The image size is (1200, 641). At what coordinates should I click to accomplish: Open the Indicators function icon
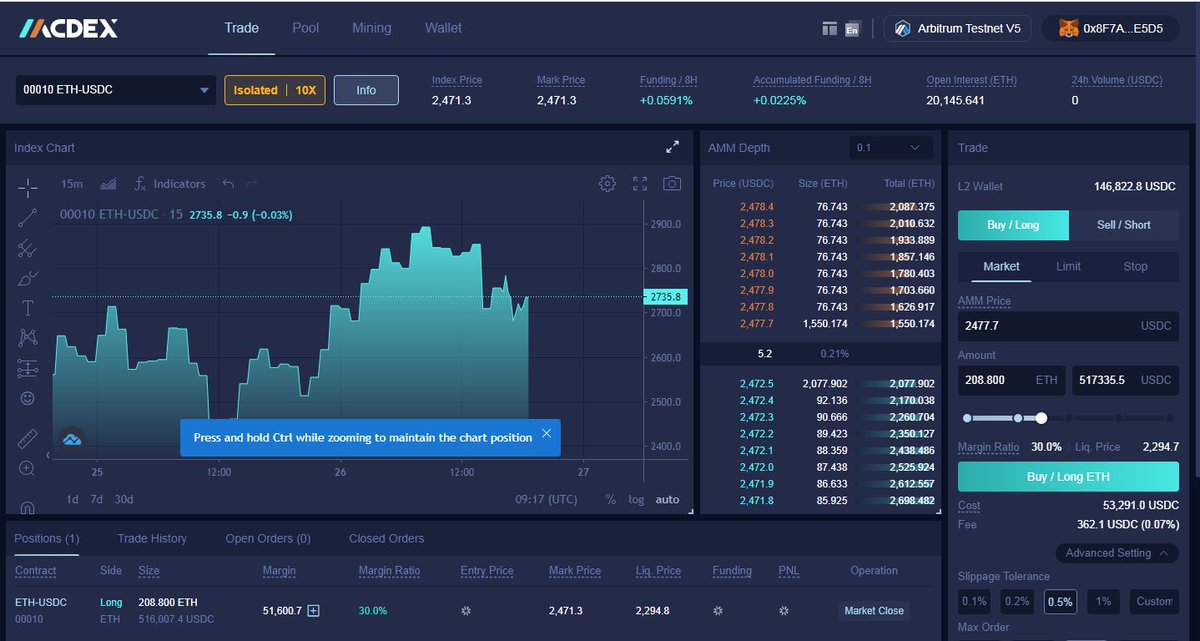click(141, 184)
